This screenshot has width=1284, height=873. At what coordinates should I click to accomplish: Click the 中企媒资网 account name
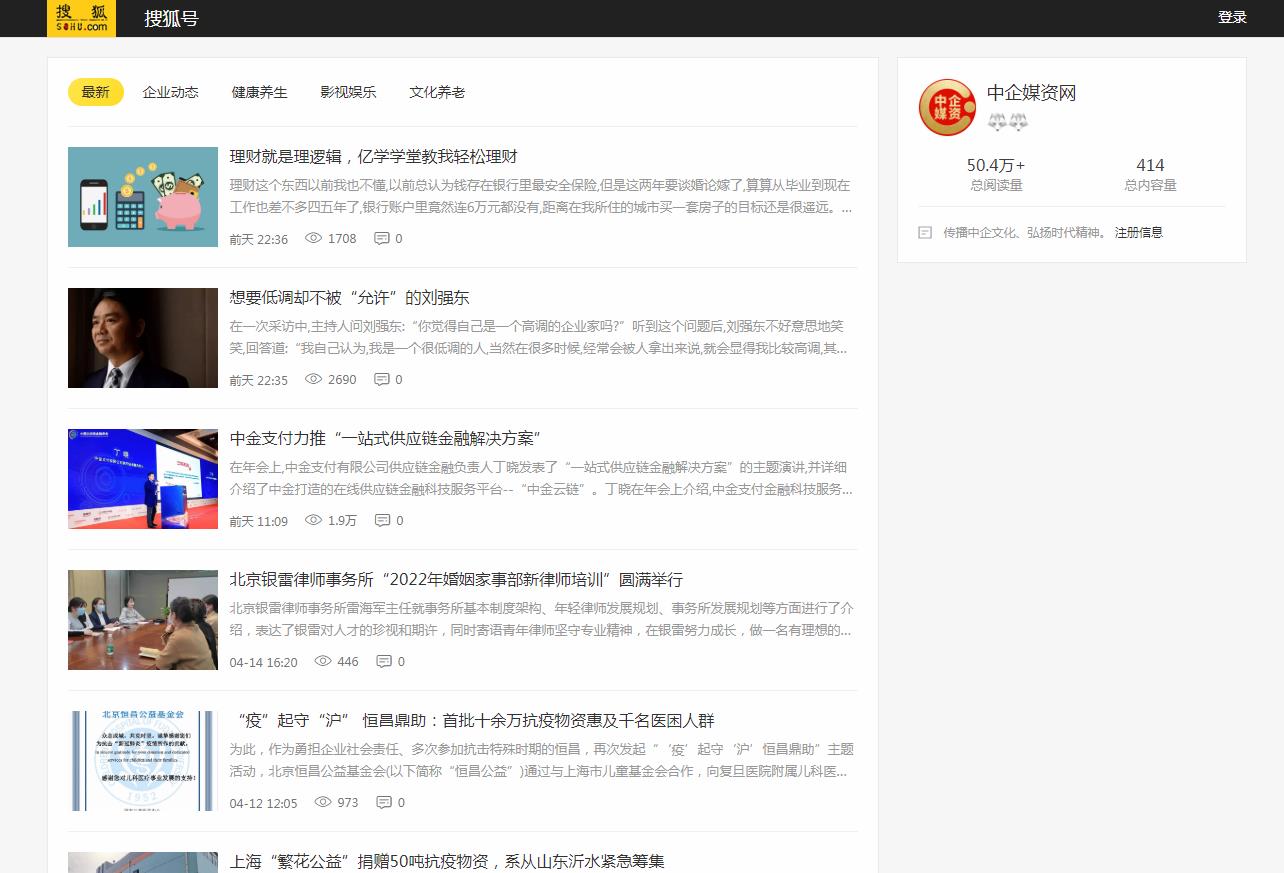(1031, 93)
